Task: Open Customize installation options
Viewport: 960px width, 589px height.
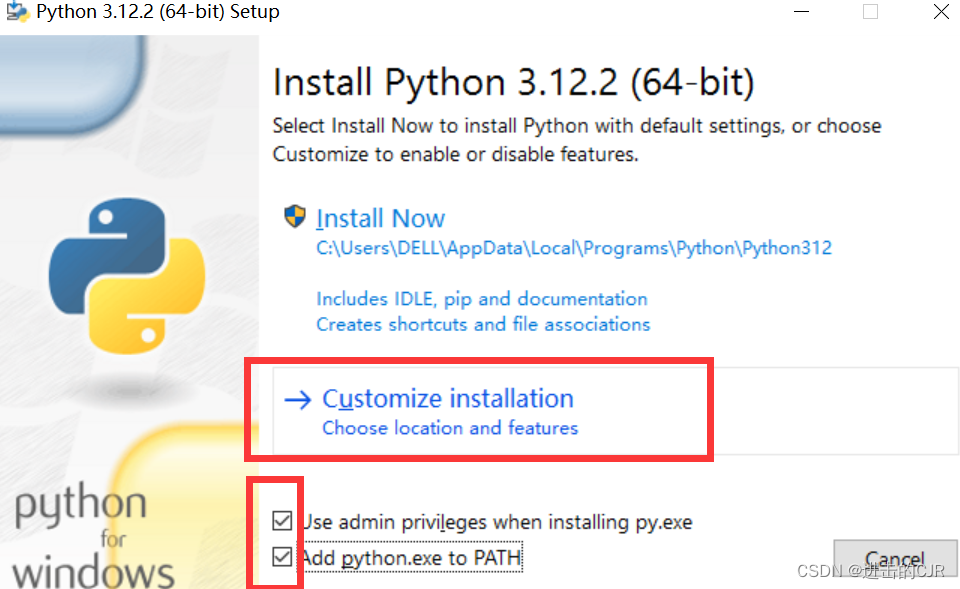Action: click(x=447, y=398)
